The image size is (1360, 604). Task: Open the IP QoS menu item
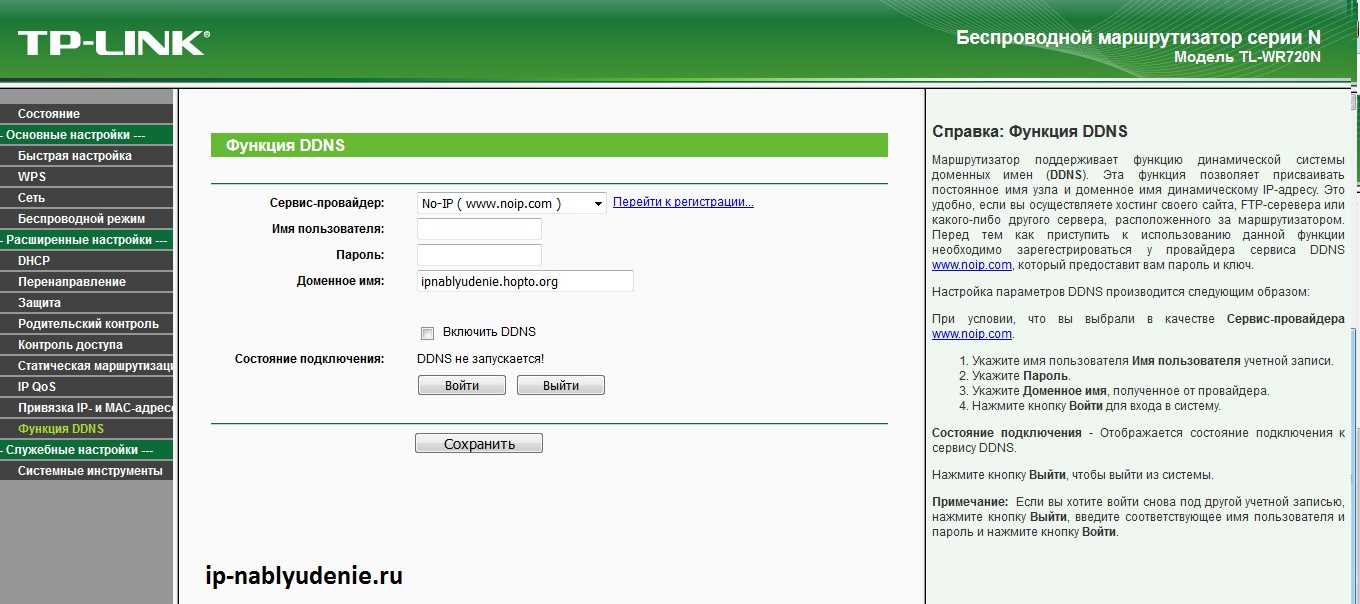(37, 387)
